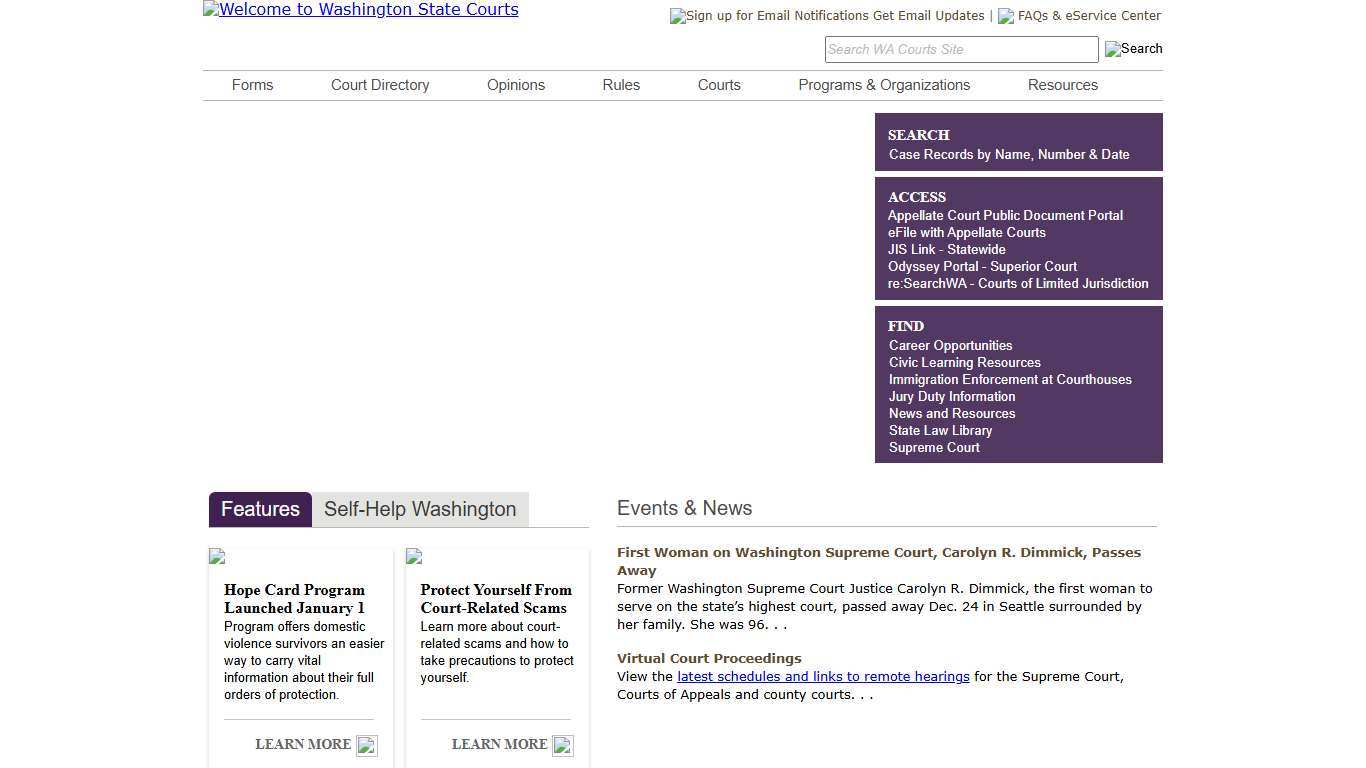
Task: Open Jury Duty Information link
Action: [x=952, y=397]
